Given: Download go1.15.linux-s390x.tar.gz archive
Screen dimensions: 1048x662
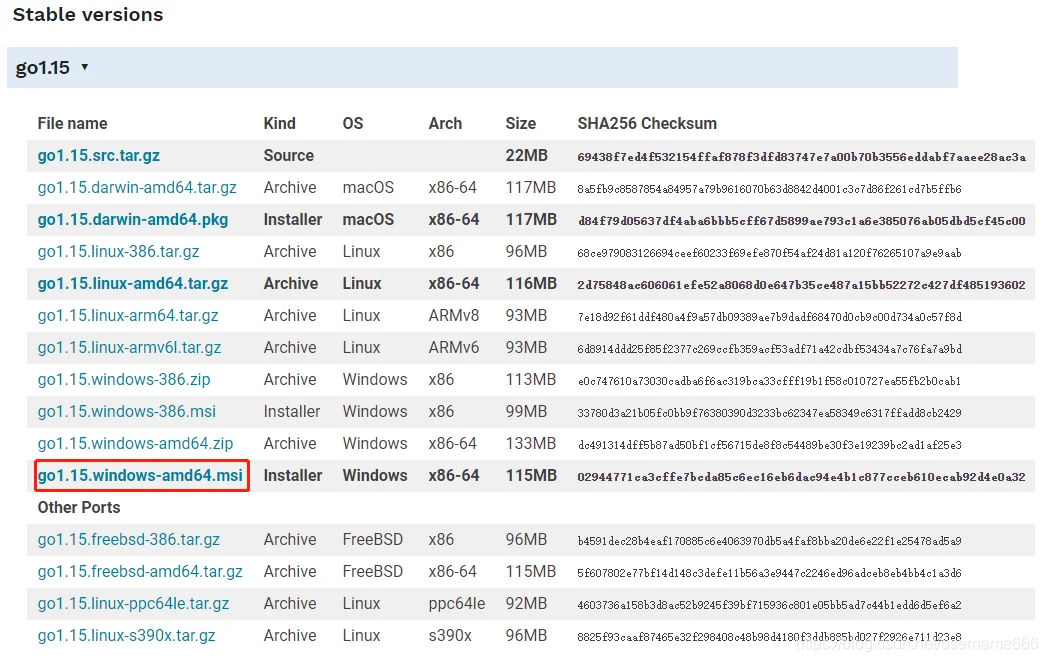Looking at the screenshot, I should tap(126, 636).
